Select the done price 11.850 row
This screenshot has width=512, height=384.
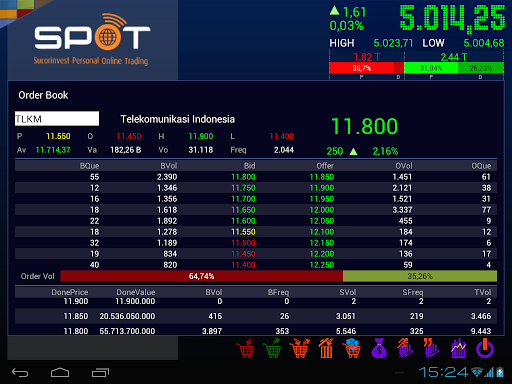256,316
